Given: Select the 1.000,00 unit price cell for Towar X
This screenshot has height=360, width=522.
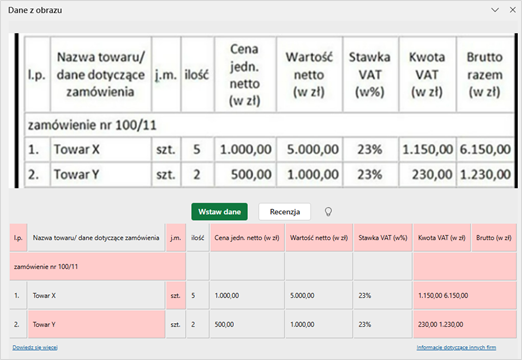Looking at the screenshot, I should click(247, 295).
